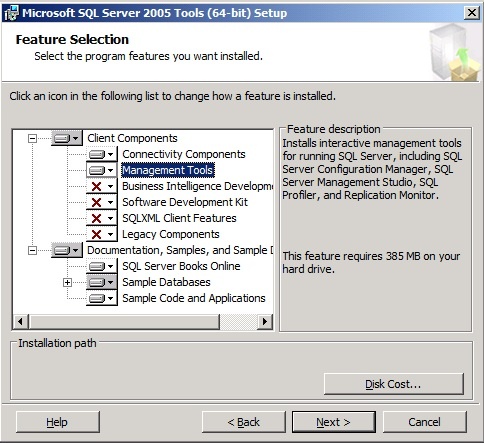The height and width of the screenshot is (443, 484).
Task: Open Sample Databases install-state dropdown icon
Action: click(102, 282)
